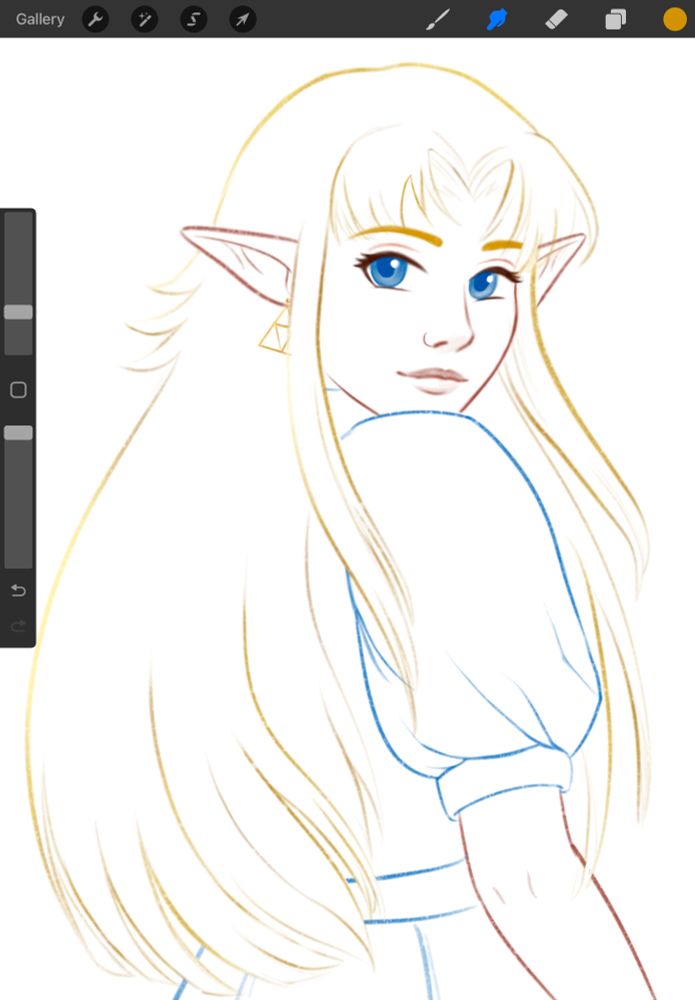The image size is (695, 1000).
Task: Select the Paint brush tool
Action: click(438, 19)
